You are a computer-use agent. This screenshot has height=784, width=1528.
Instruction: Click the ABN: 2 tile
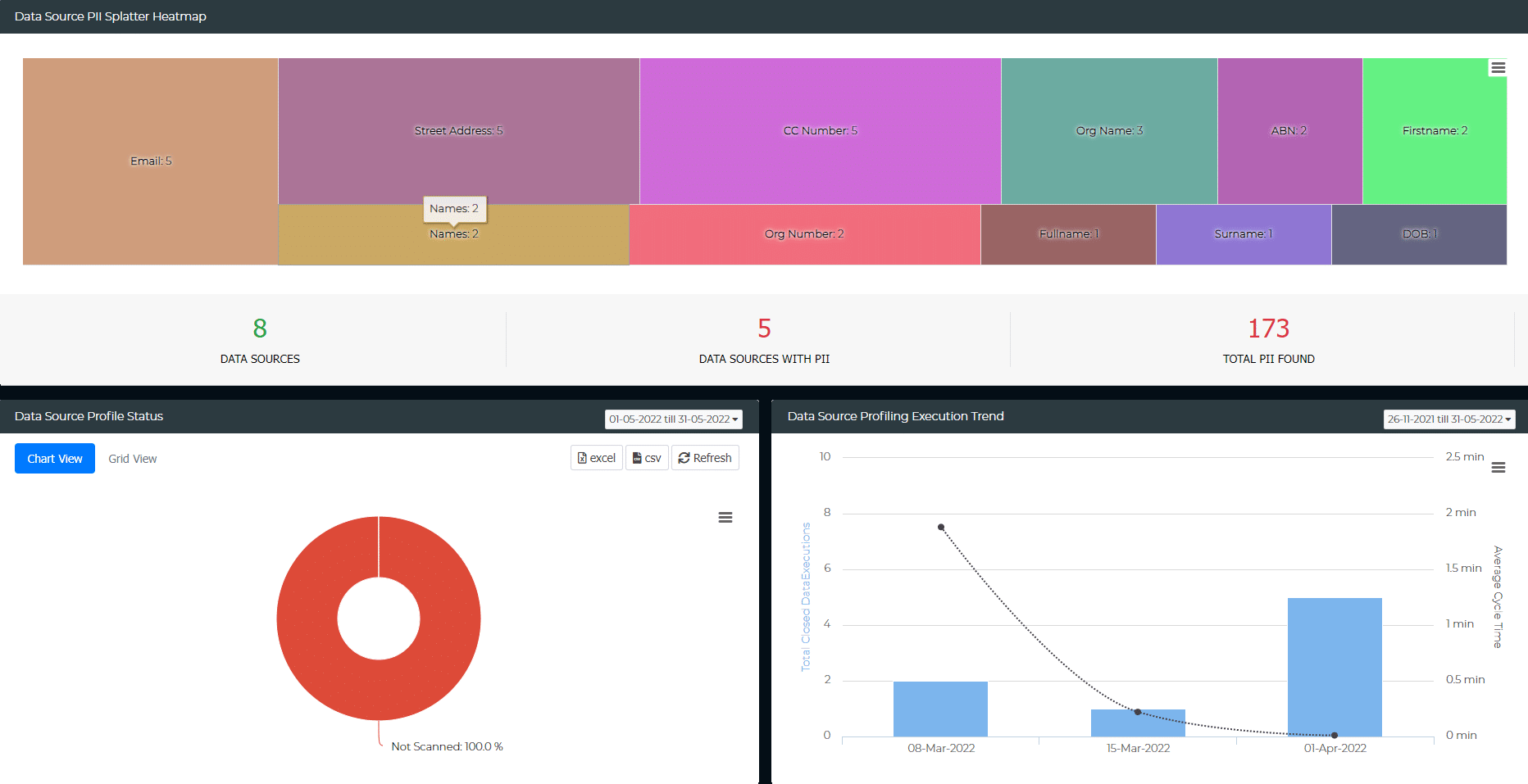click(1290, 131)
